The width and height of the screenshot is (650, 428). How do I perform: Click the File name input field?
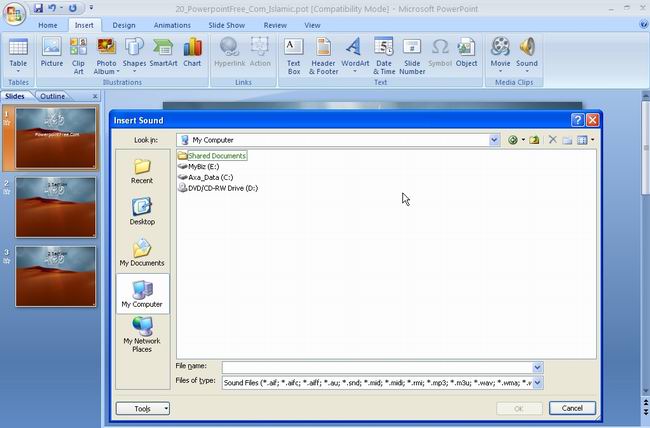[x=377, y=367]
